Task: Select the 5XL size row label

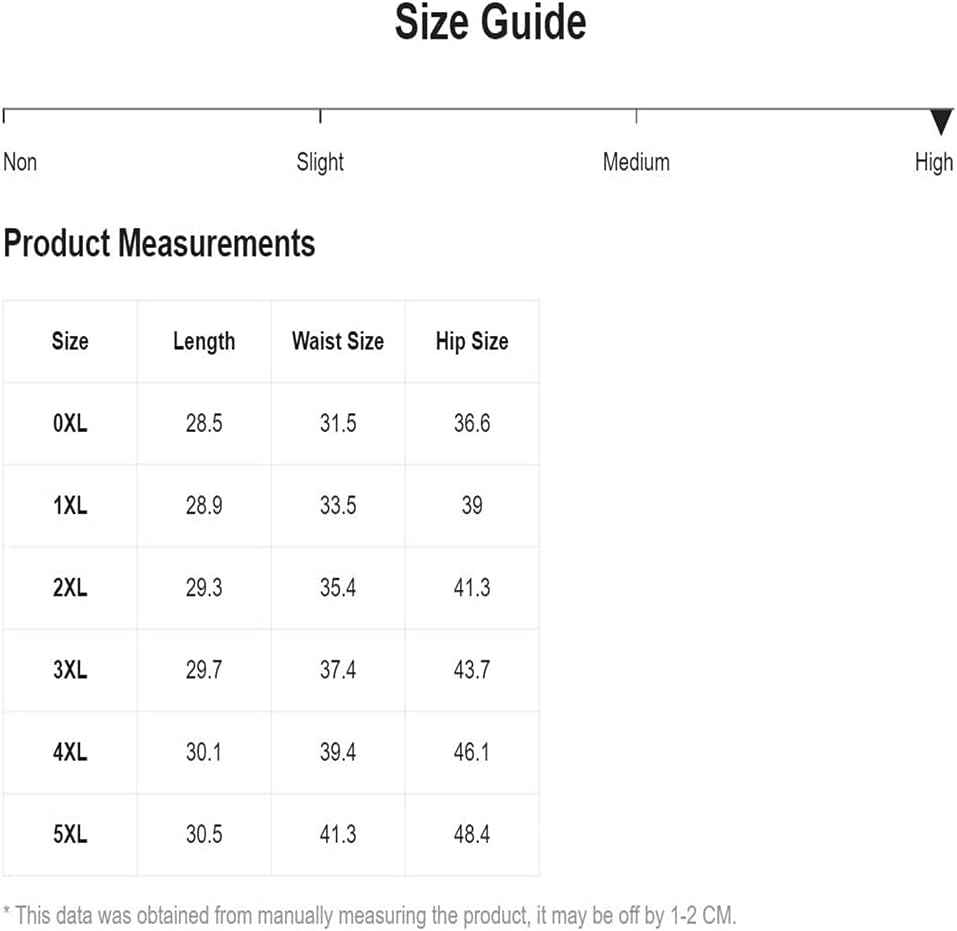Action: pyautogui.click(x=70, y=834)
